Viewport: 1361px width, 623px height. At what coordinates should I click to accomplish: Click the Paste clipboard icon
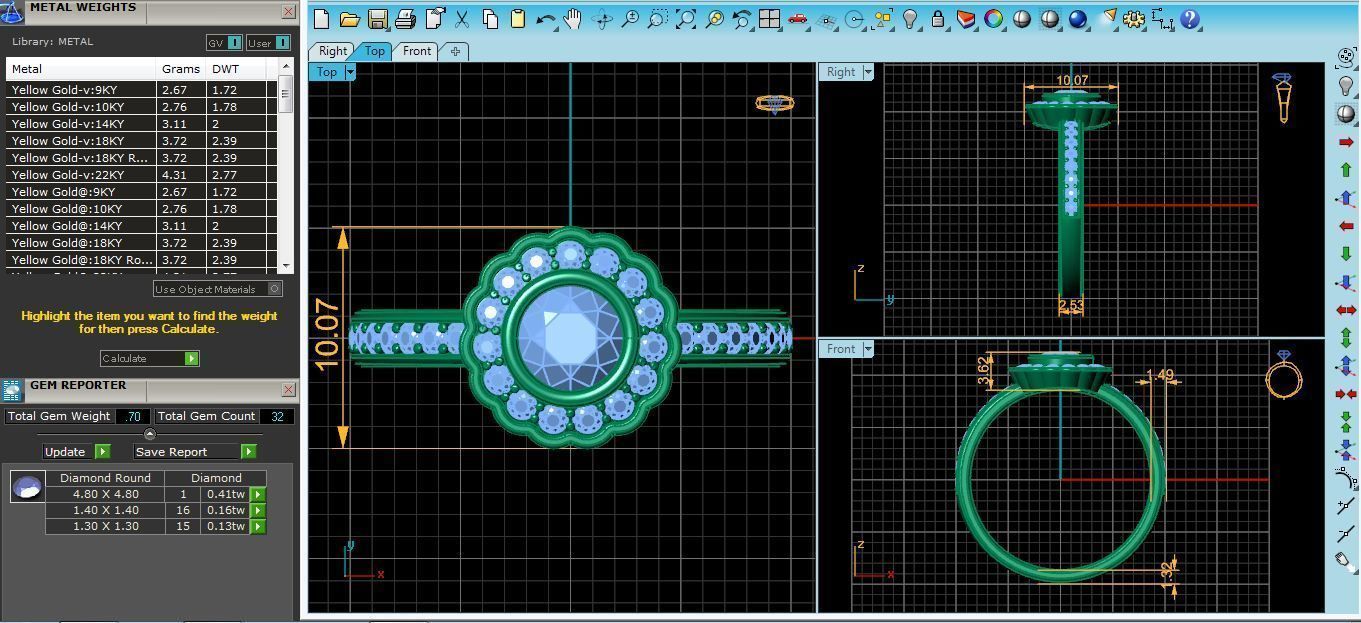pos(518,19)
